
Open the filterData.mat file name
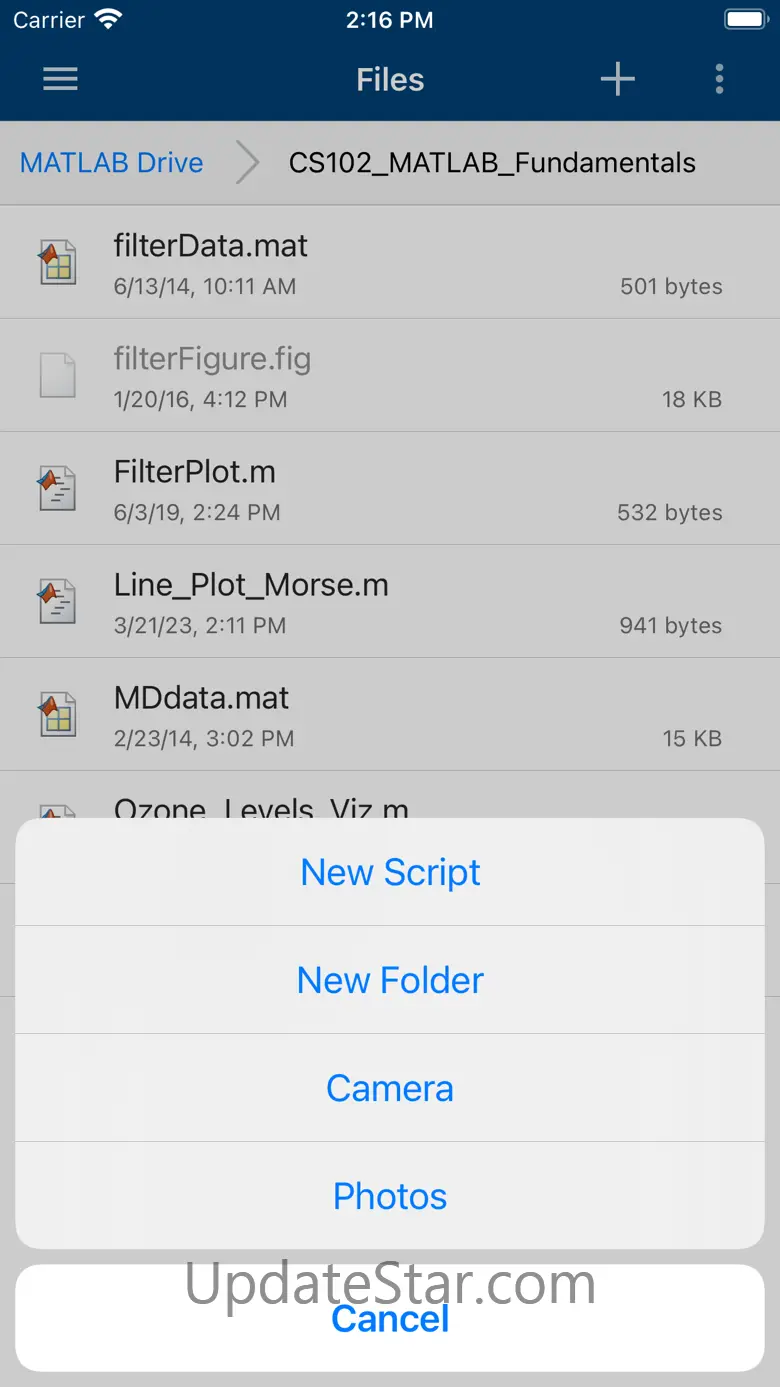[211, 246]
